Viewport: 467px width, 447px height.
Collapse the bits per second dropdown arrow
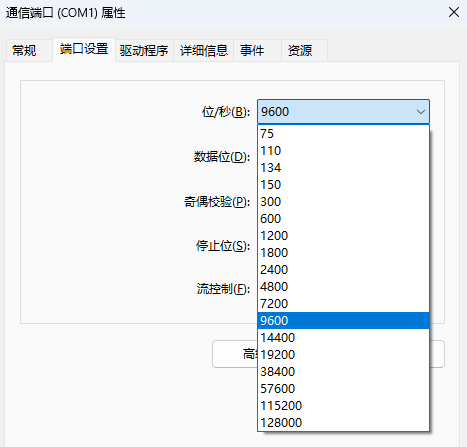421,112
